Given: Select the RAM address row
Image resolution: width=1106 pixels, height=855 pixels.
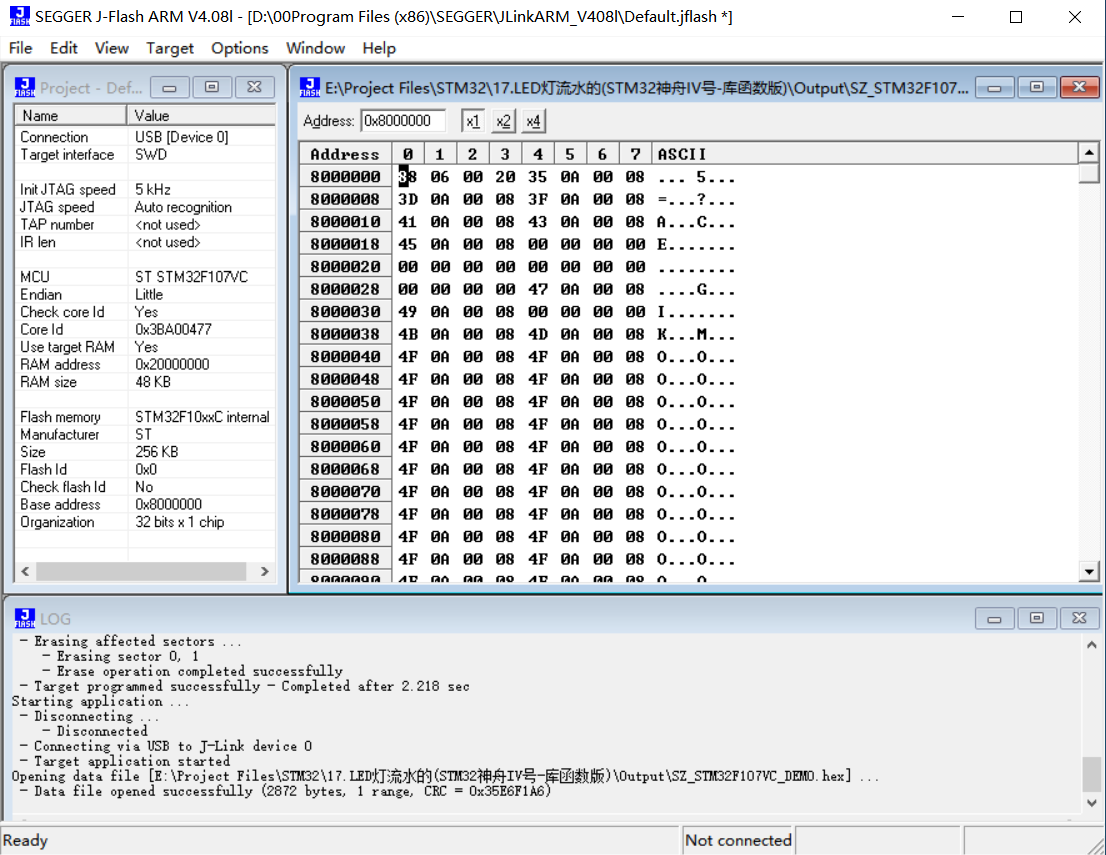Looking at the screenshot, I should (x=145, y=365).
